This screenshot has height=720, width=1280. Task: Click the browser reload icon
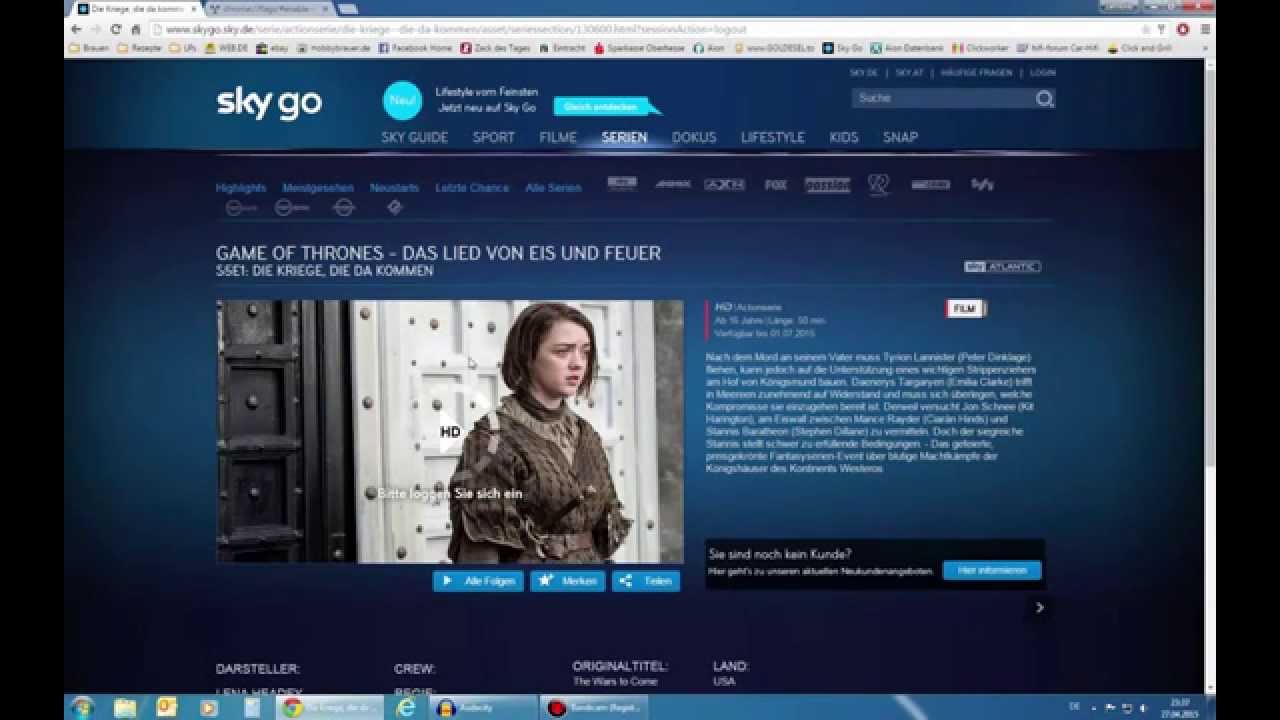click(115, 29)
